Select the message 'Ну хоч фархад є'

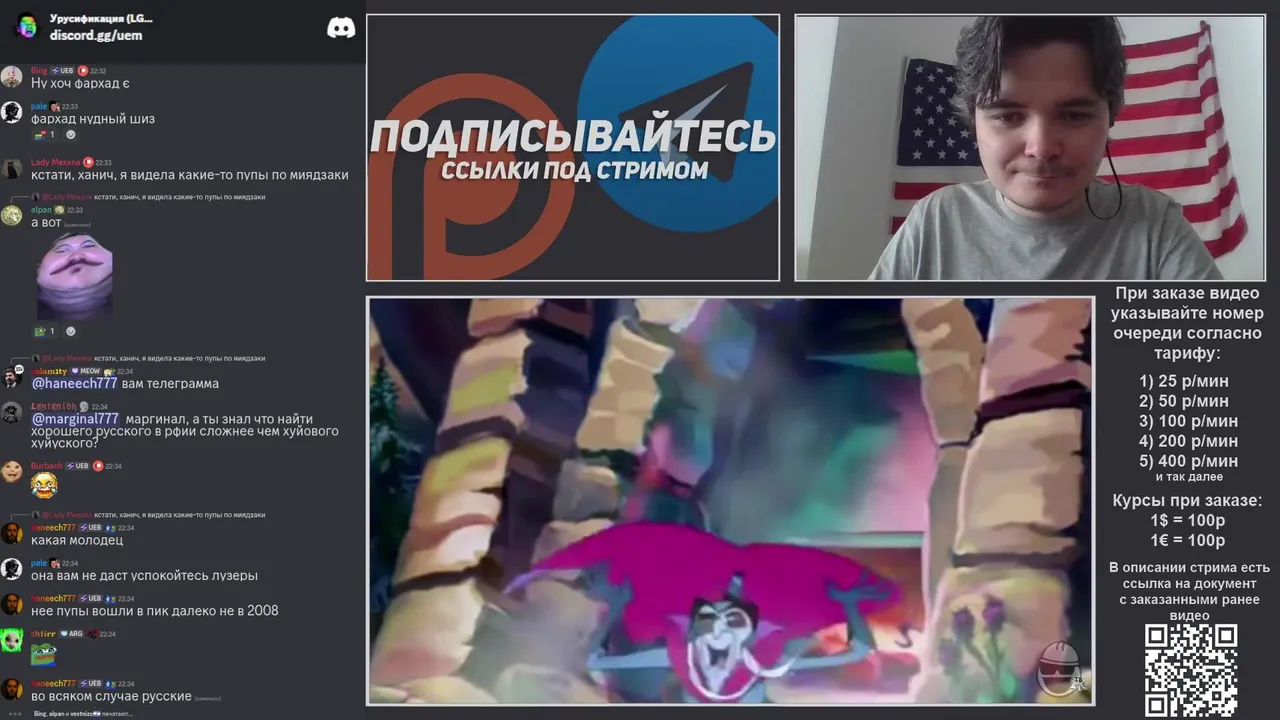[81, 83]
